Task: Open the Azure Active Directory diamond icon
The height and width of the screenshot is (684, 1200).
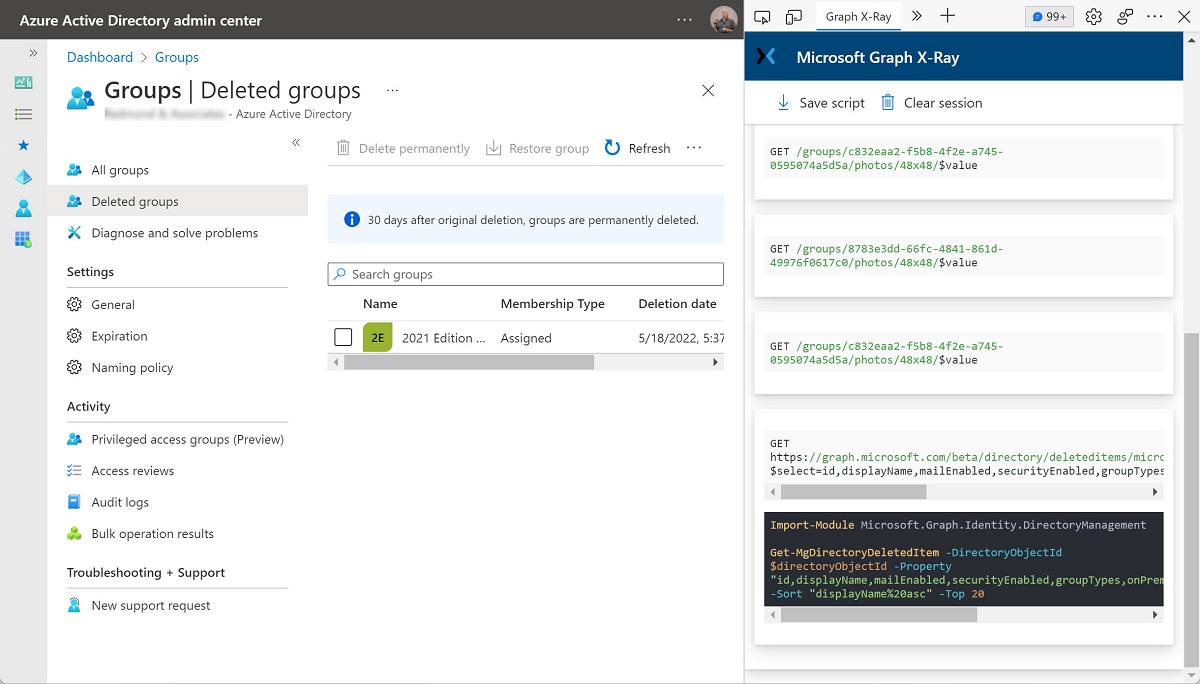Action: point(23,177)
